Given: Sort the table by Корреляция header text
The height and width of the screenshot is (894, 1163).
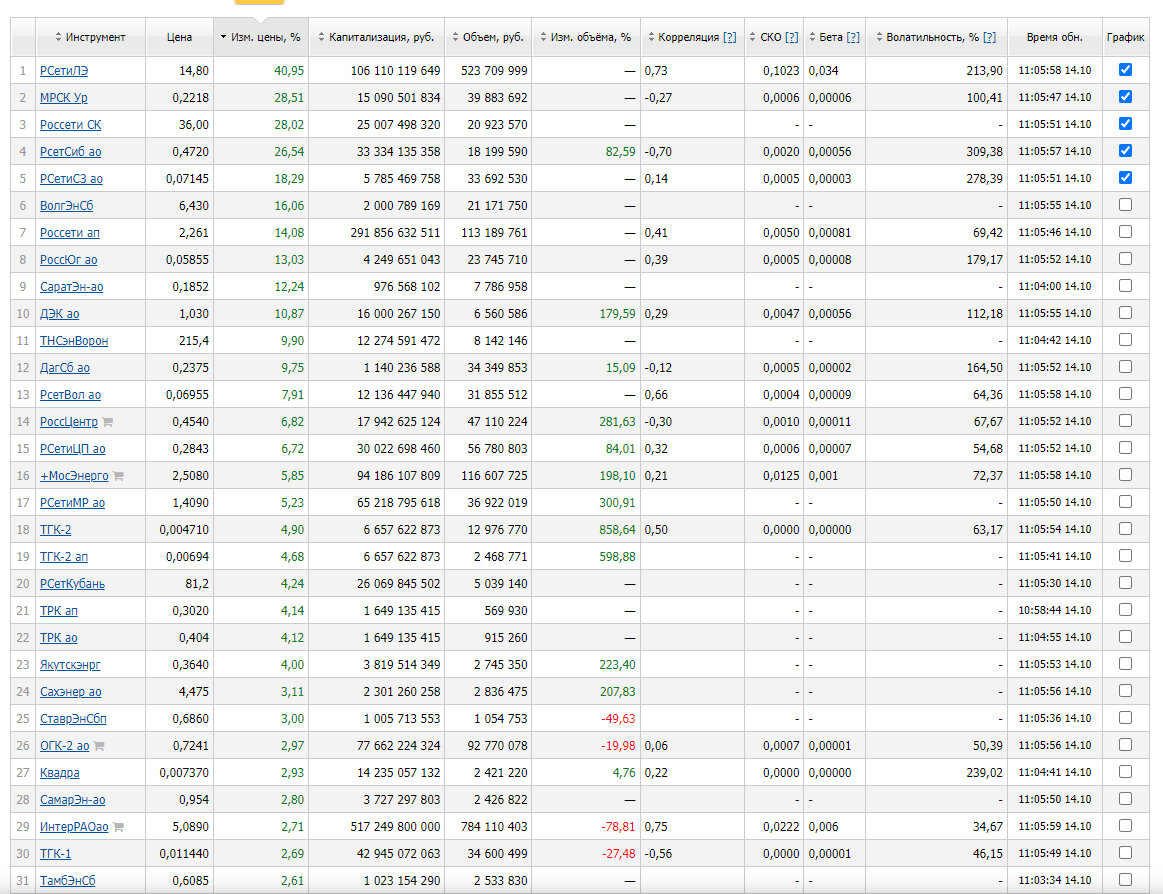Looking at the screenshot, I should pos(688,37).
